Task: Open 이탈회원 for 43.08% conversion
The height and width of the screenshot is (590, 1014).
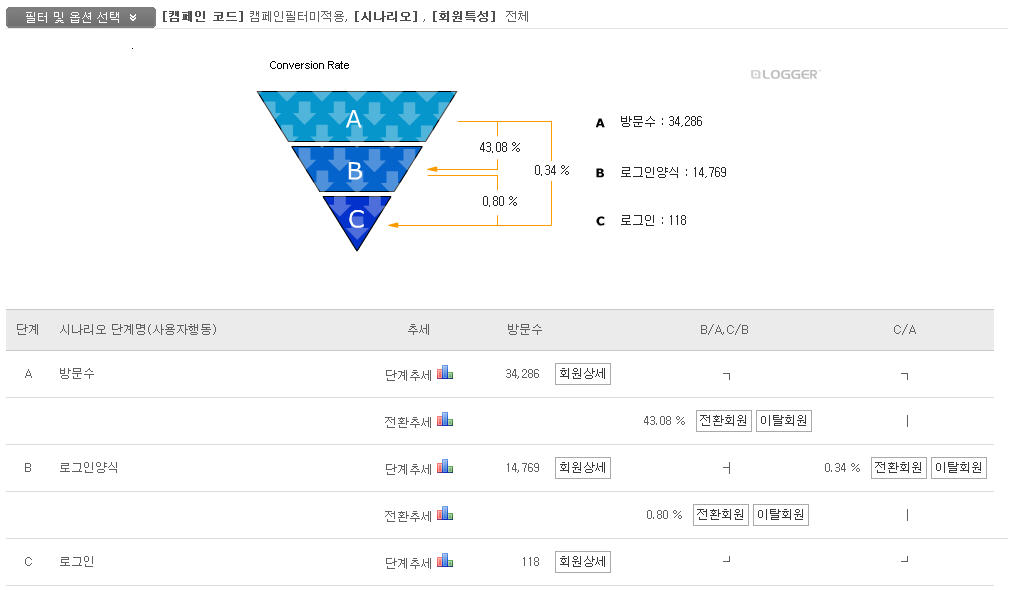Action: tap(783, 421)
